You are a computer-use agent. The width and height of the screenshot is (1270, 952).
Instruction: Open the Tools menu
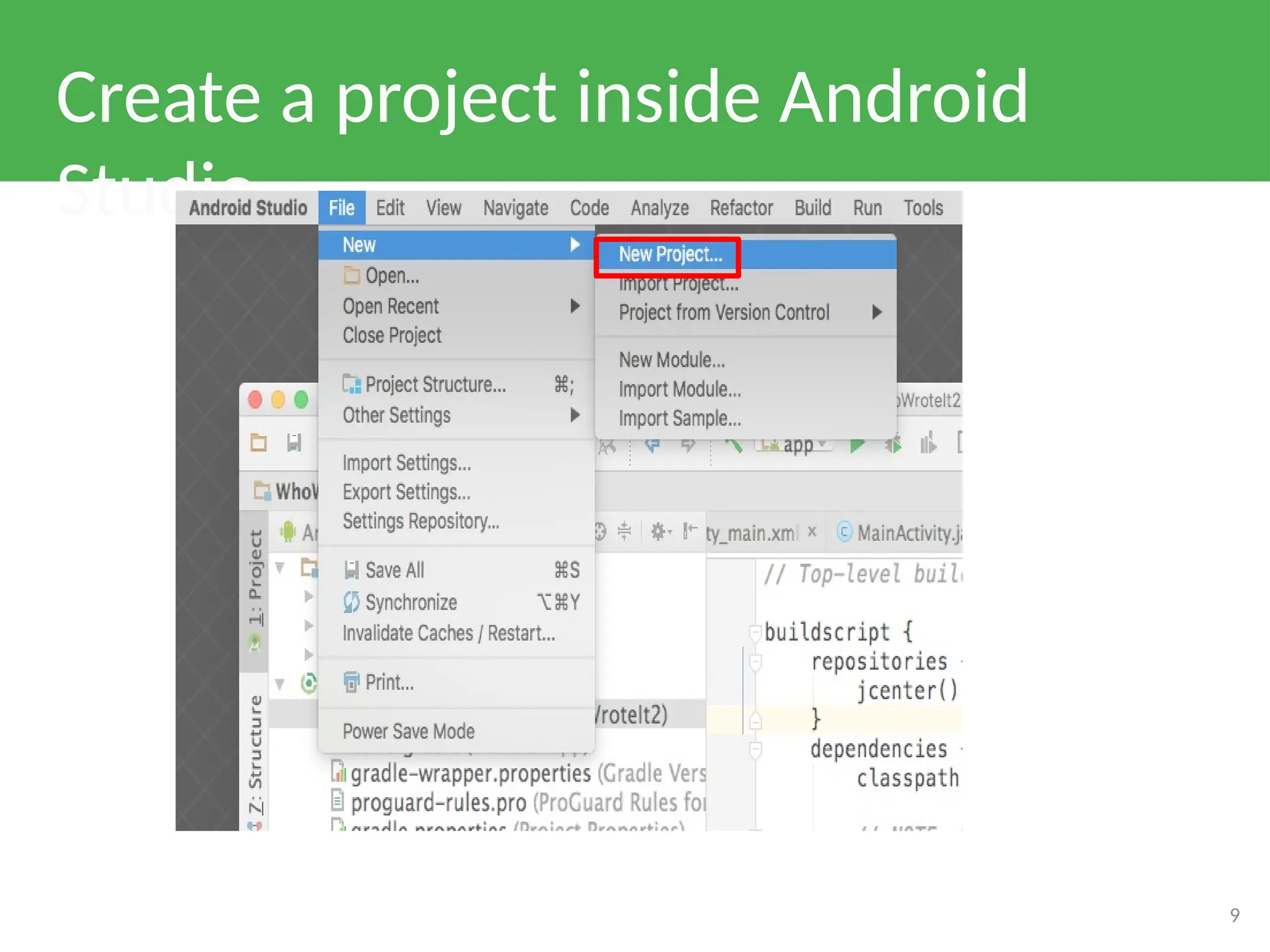(923, 208)
